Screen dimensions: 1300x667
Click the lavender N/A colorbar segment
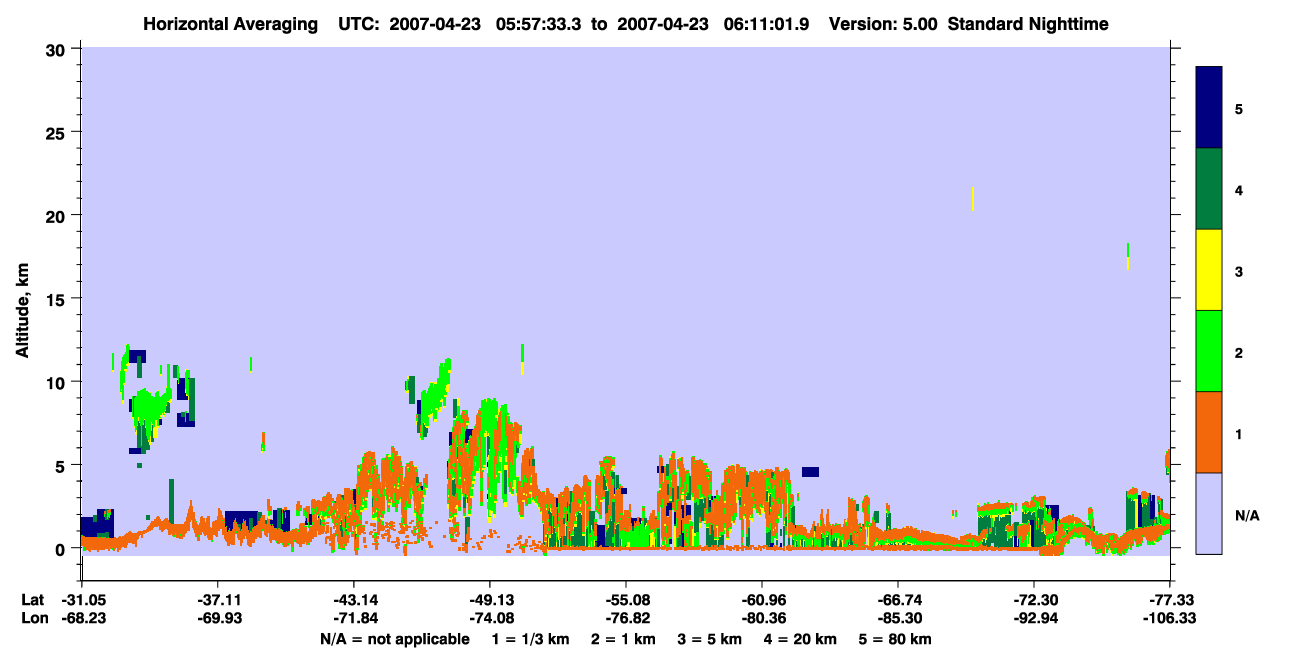[1209, 513]
